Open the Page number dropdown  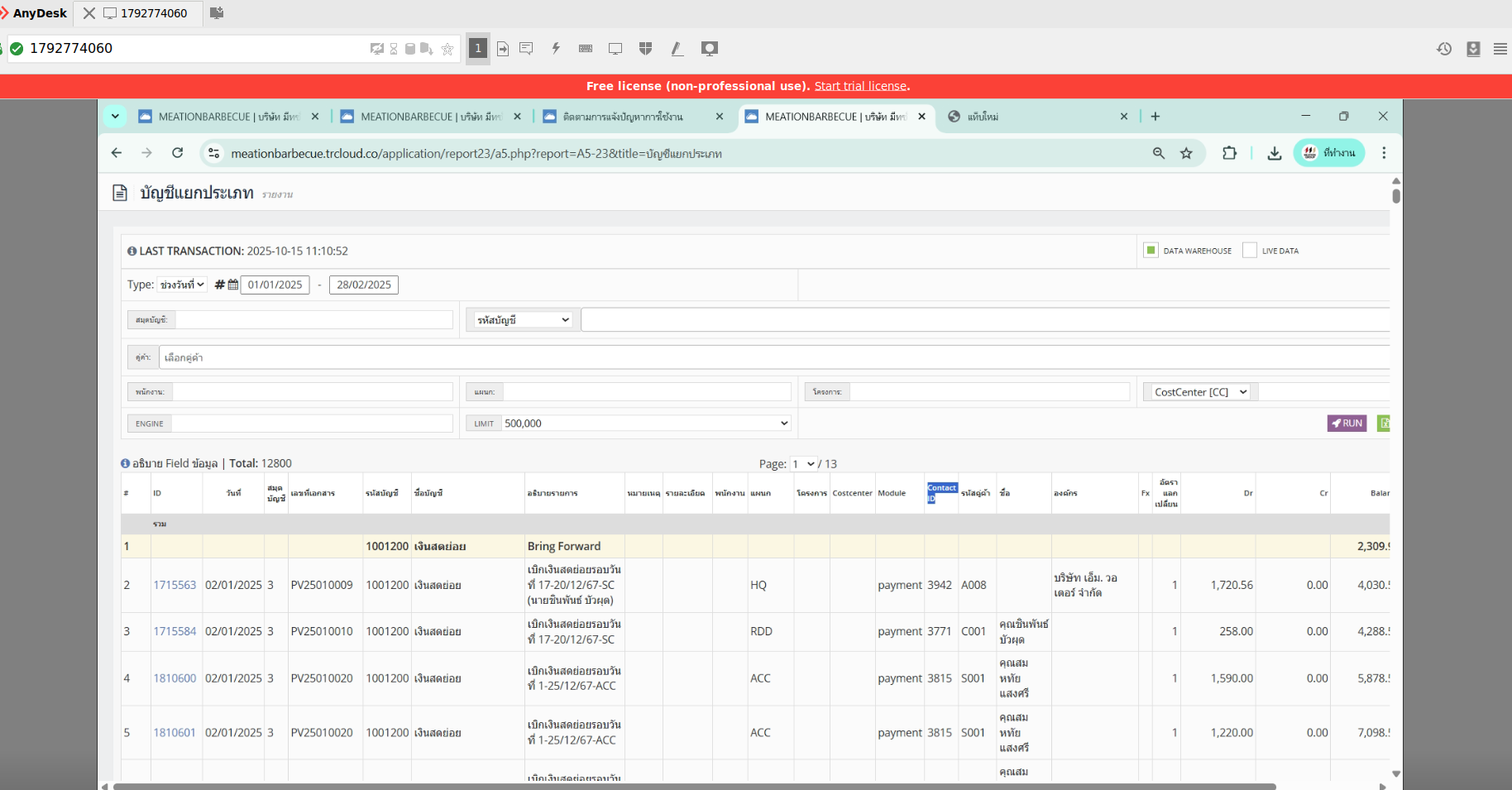pos(803,464)
